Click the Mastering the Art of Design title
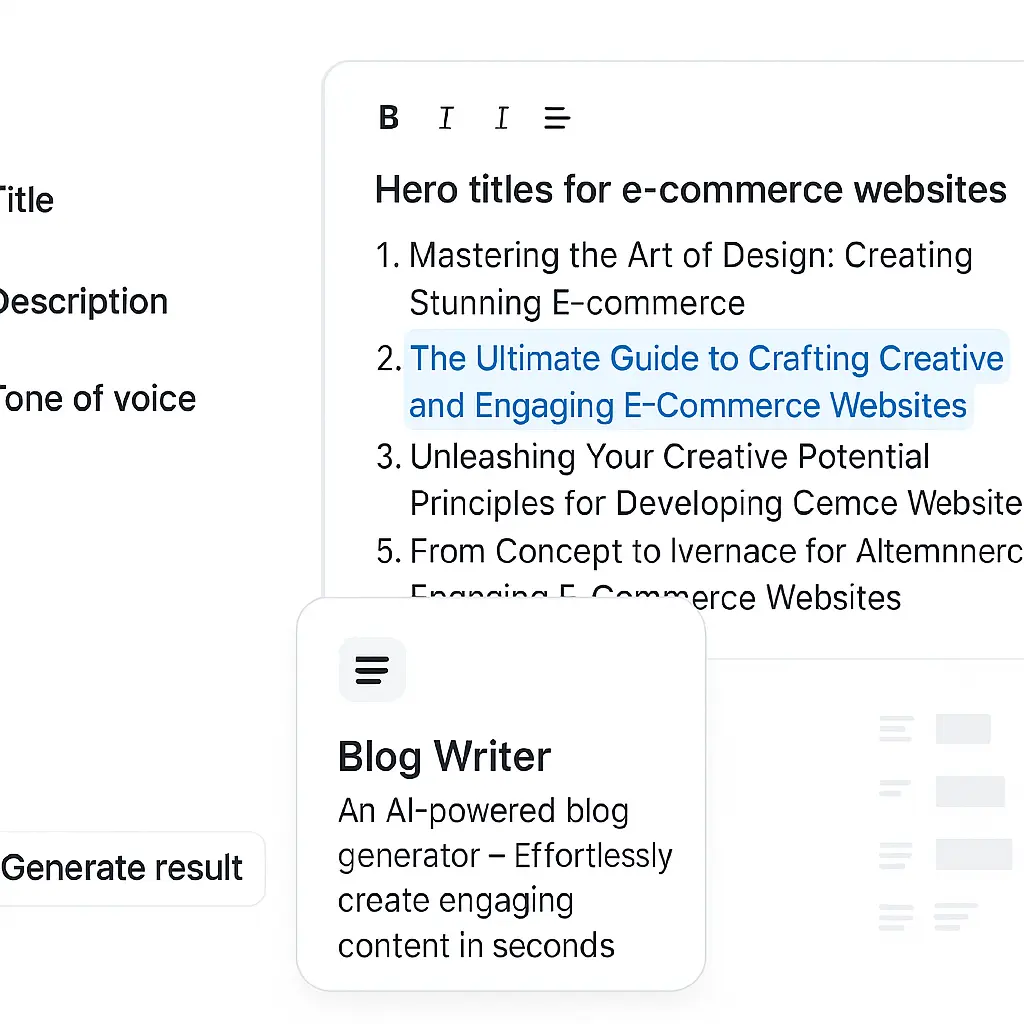The width and height of the screenshot is (1024, 1024). point(690,256)
